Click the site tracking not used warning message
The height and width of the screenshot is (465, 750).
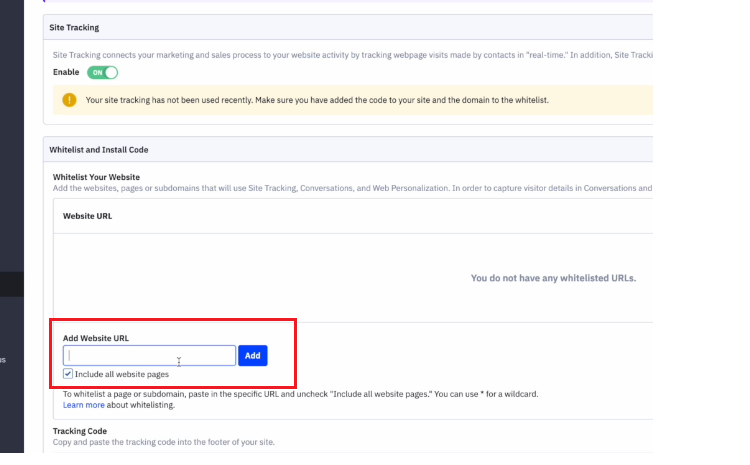coord(317,100)
